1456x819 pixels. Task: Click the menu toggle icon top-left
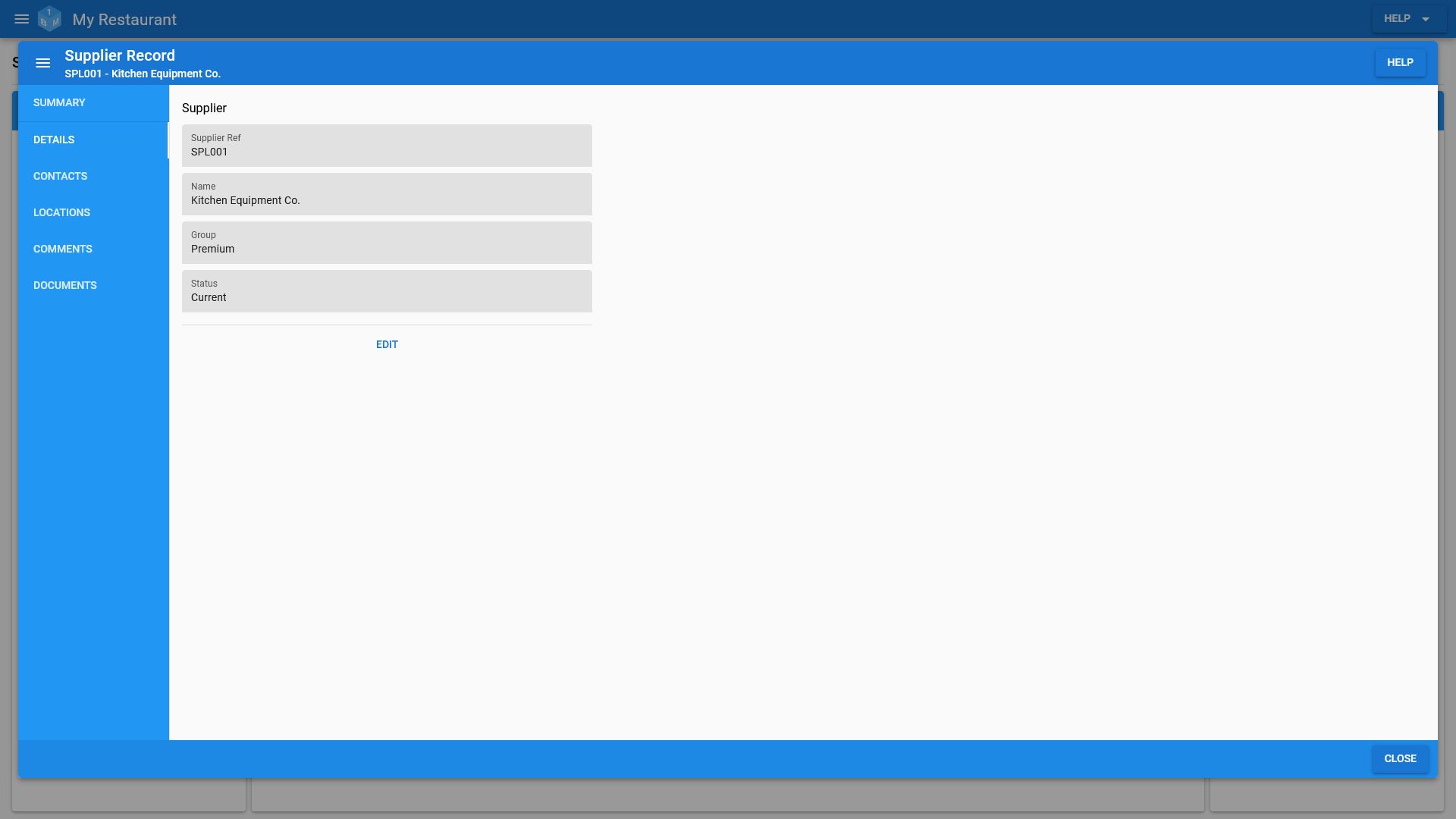tap(22, 18)
